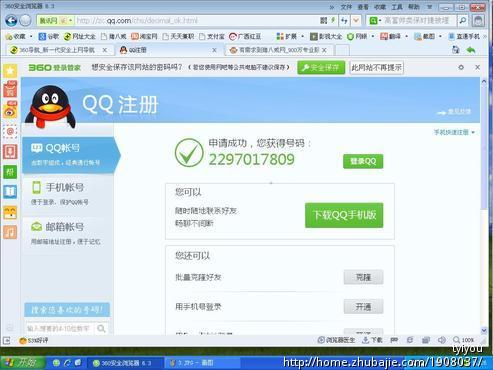This screenshot has height=370, width=493.
Task: Open the red shopping bag sidebar icon
Action: [10, 89]
